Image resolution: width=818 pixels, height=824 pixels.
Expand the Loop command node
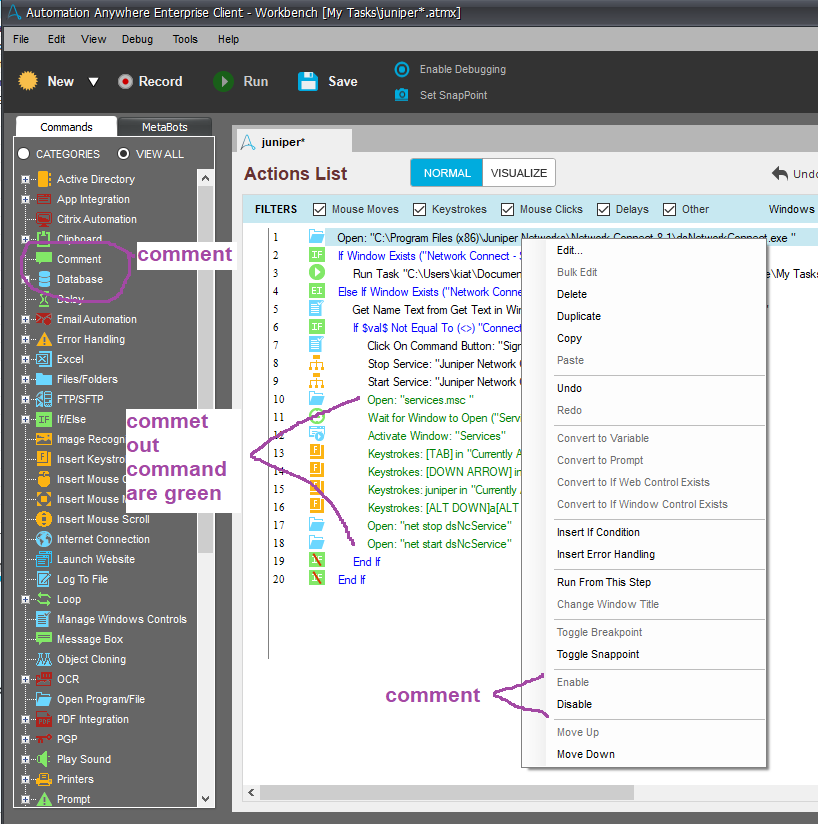25,600
